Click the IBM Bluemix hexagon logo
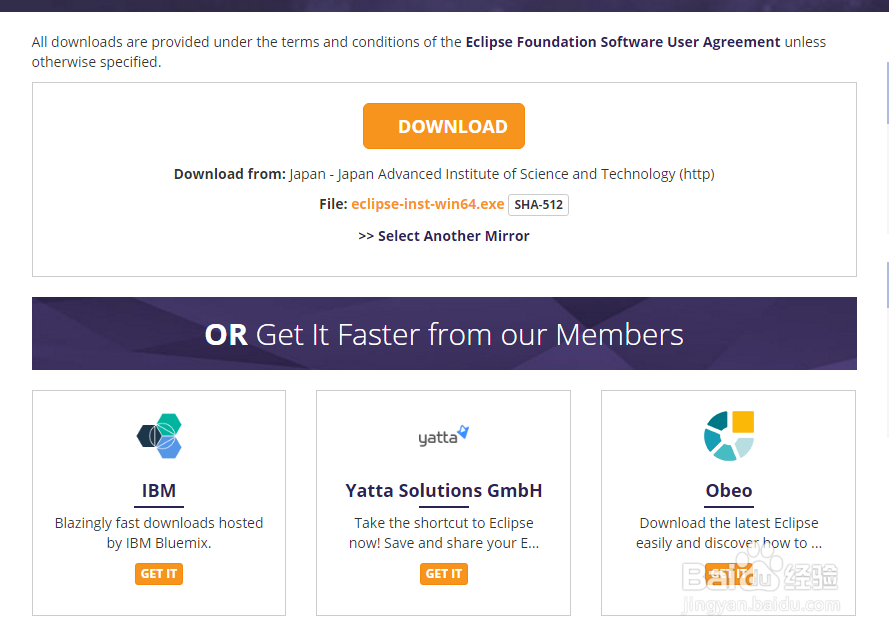Screen dimensions: 889x636 (159, 436)
